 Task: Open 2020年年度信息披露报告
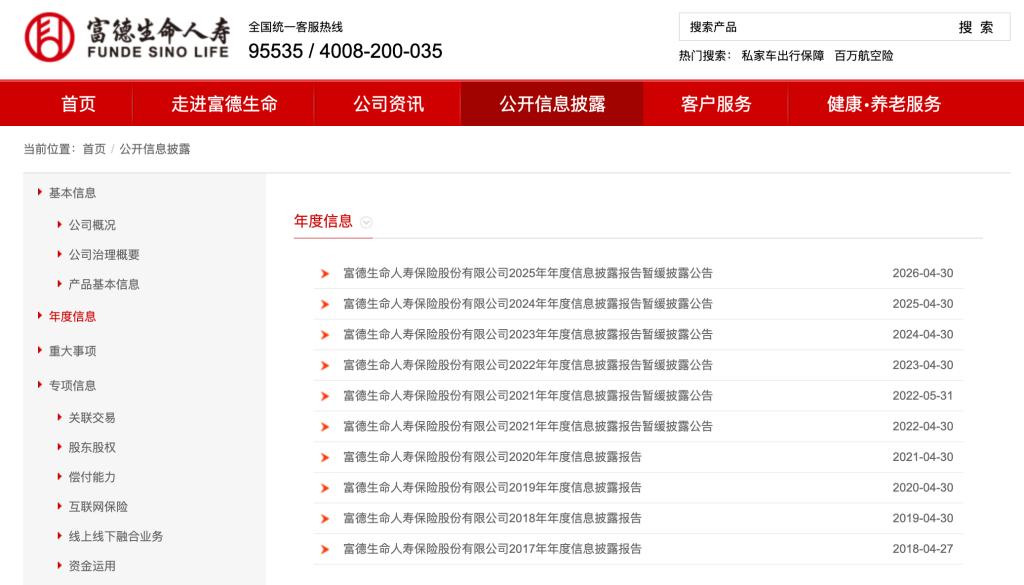tap(492, 457)
